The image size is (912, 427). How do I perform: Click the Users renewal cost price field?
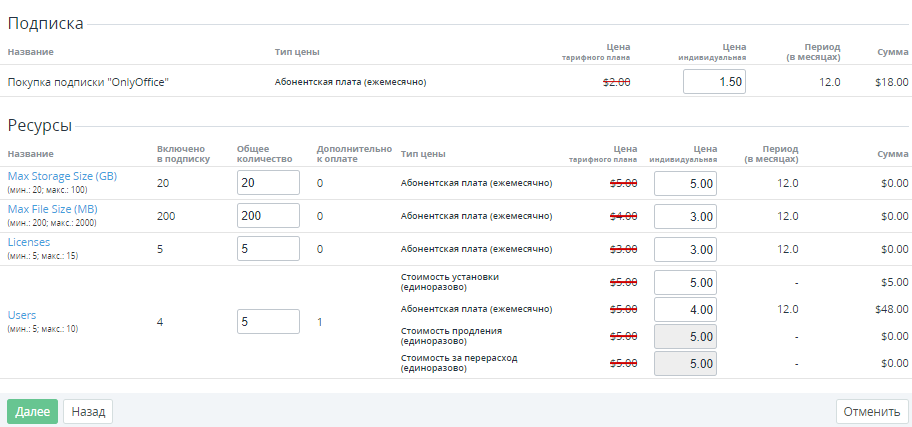pyautogui.click(x=685, y=337)
